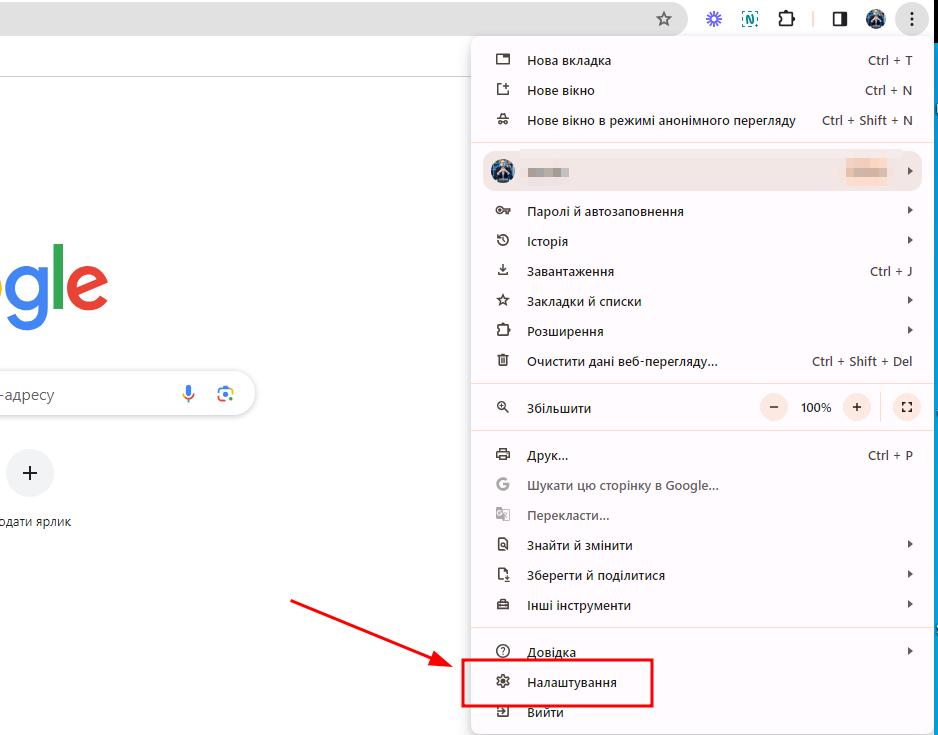
Task: Choose Вийти to exit Chrome
Action: point(704,712)
